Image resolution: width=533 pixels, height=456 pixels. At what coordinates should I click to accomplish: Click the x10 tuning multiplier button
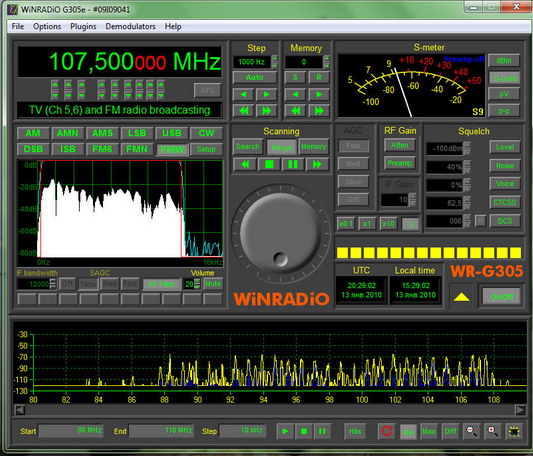tap(388, 224)
